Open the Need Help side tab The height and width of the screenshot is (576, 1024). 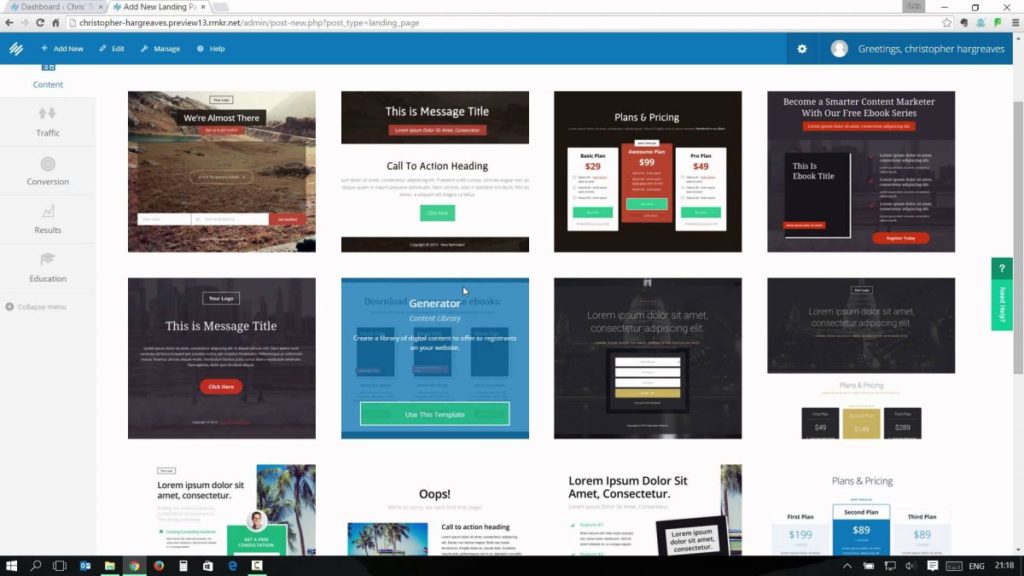[x=1002, y=305]
